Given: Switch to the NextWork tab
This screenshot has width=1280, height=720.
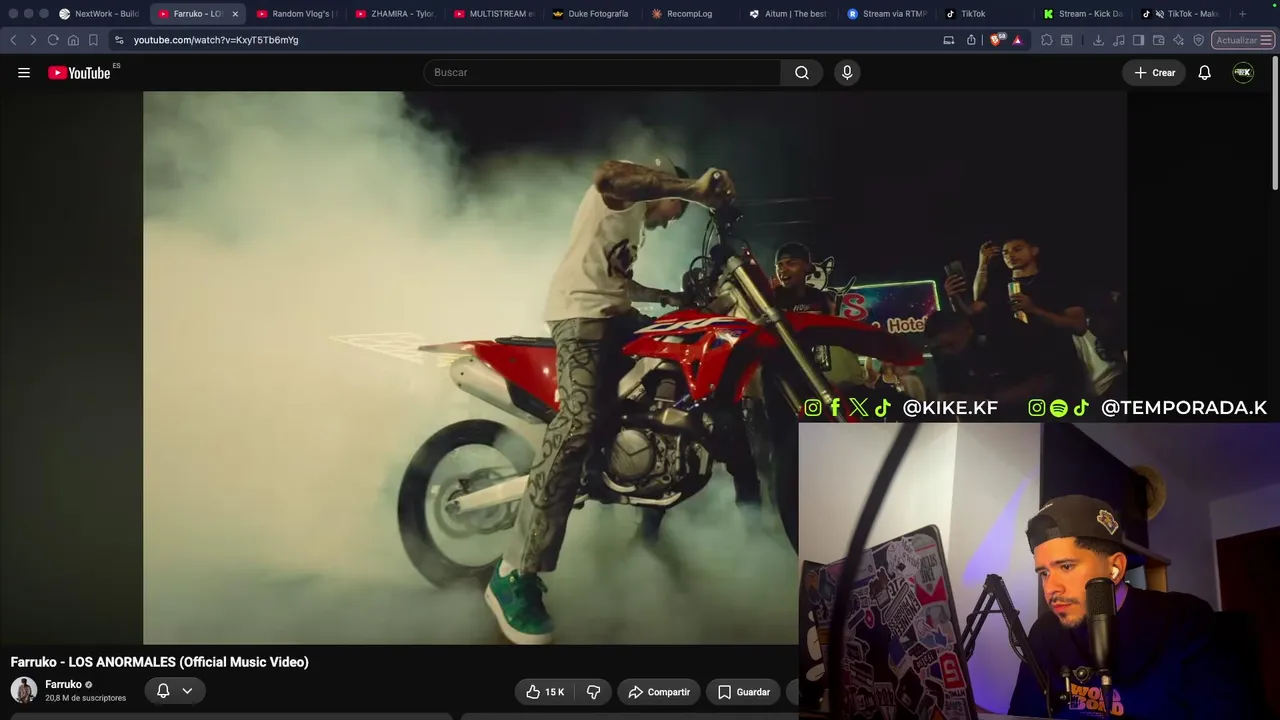Looking at the screenshot, I should [100, 14].
